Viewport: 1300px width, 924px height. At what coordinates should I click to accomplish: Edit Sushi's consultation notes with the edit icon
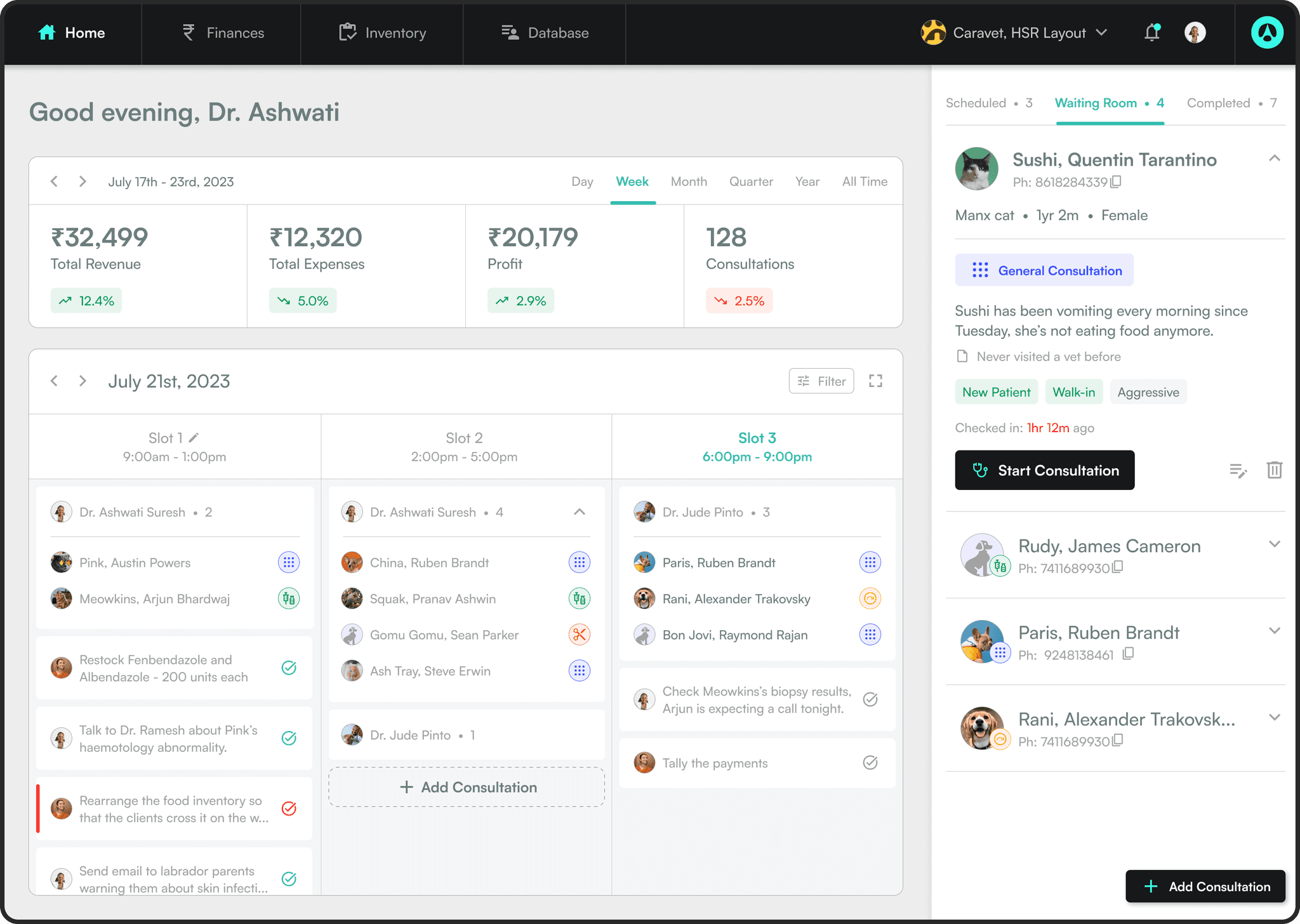(1238, 471)
